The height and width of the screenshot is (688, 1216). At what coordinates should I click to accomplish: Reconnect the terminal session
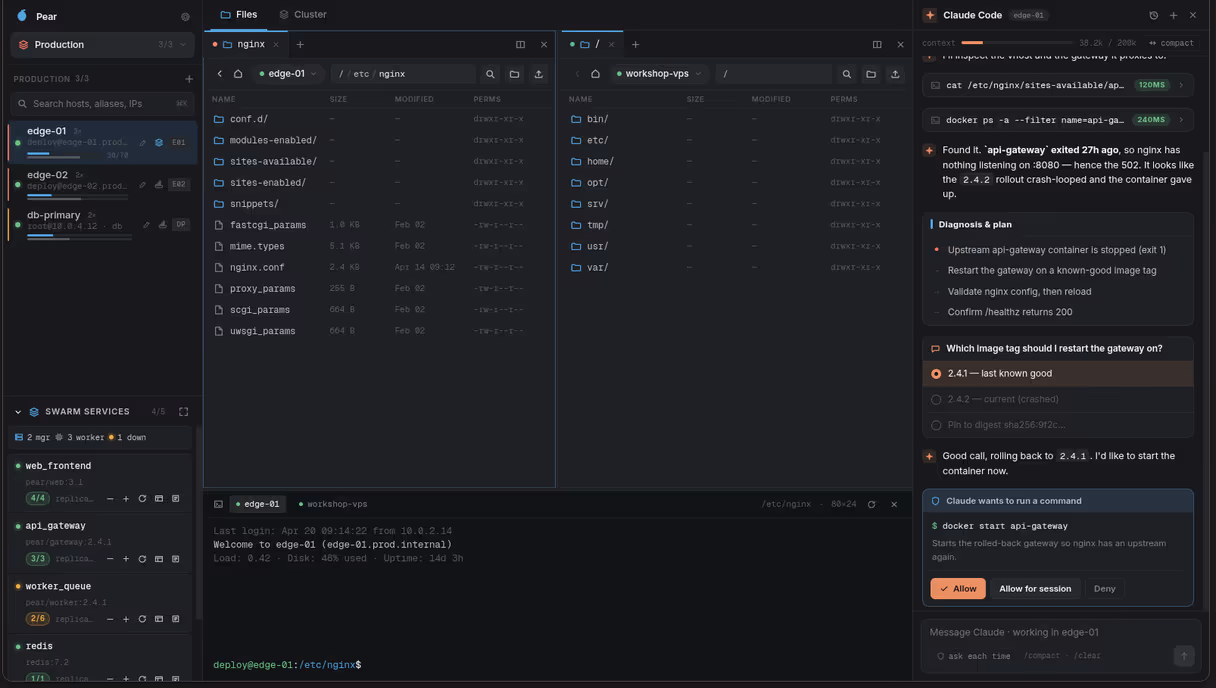(x=871, y=504)
